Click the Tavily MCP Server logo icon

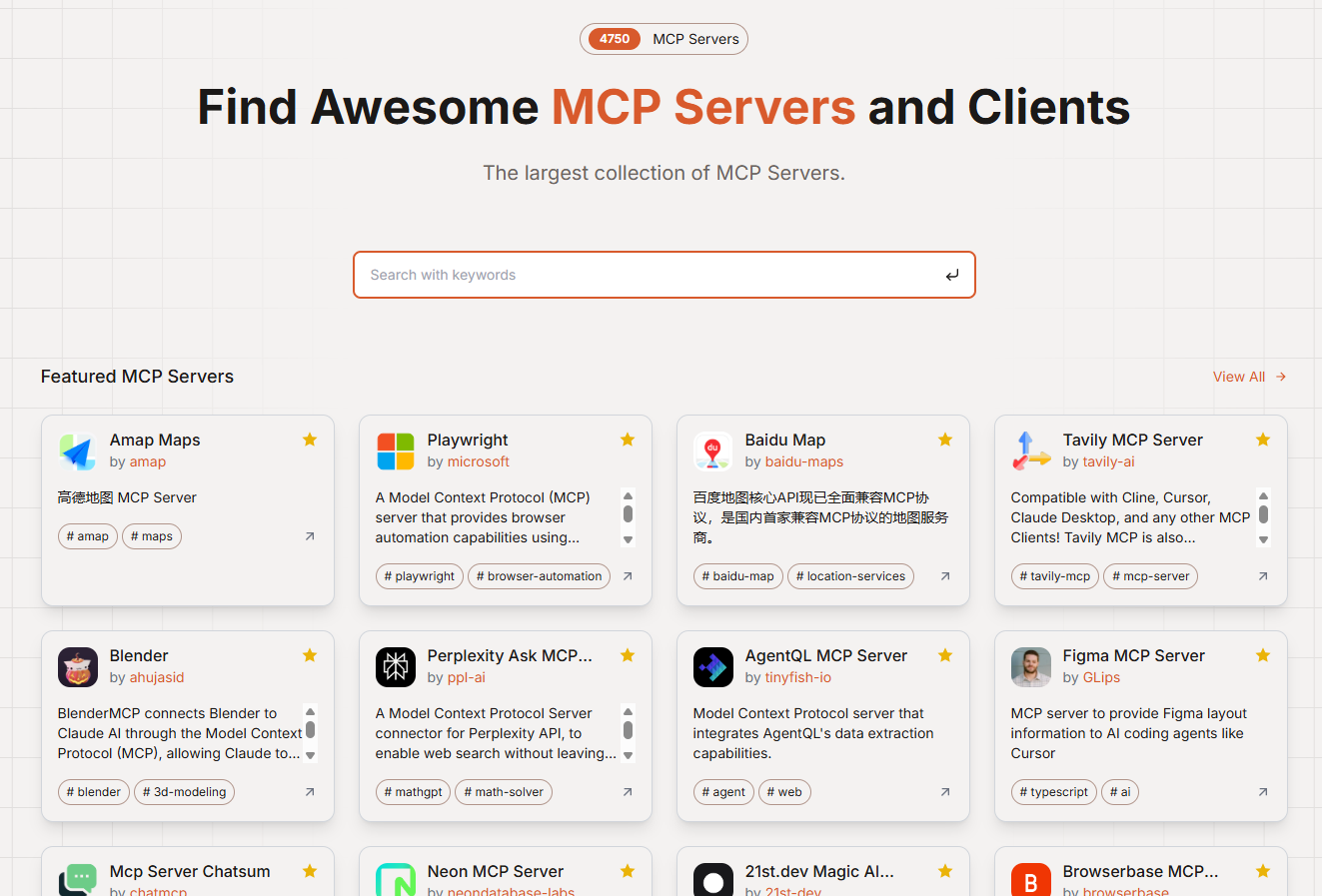click(x=1030, y=451)
